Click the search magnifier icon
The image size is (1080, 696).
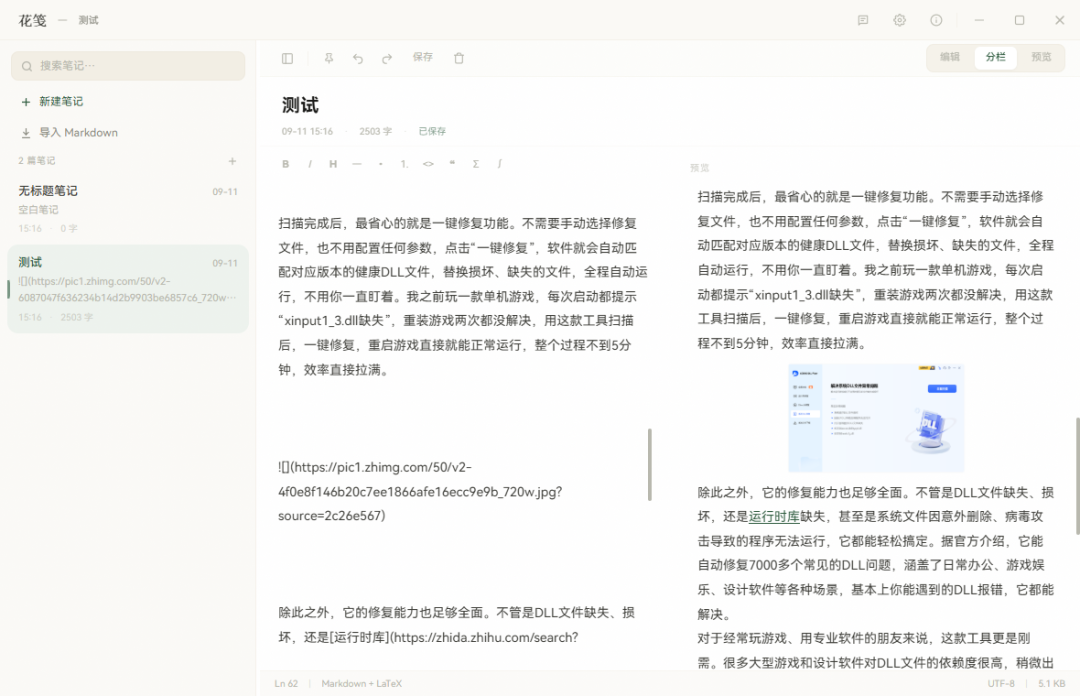tap(27, 66)
